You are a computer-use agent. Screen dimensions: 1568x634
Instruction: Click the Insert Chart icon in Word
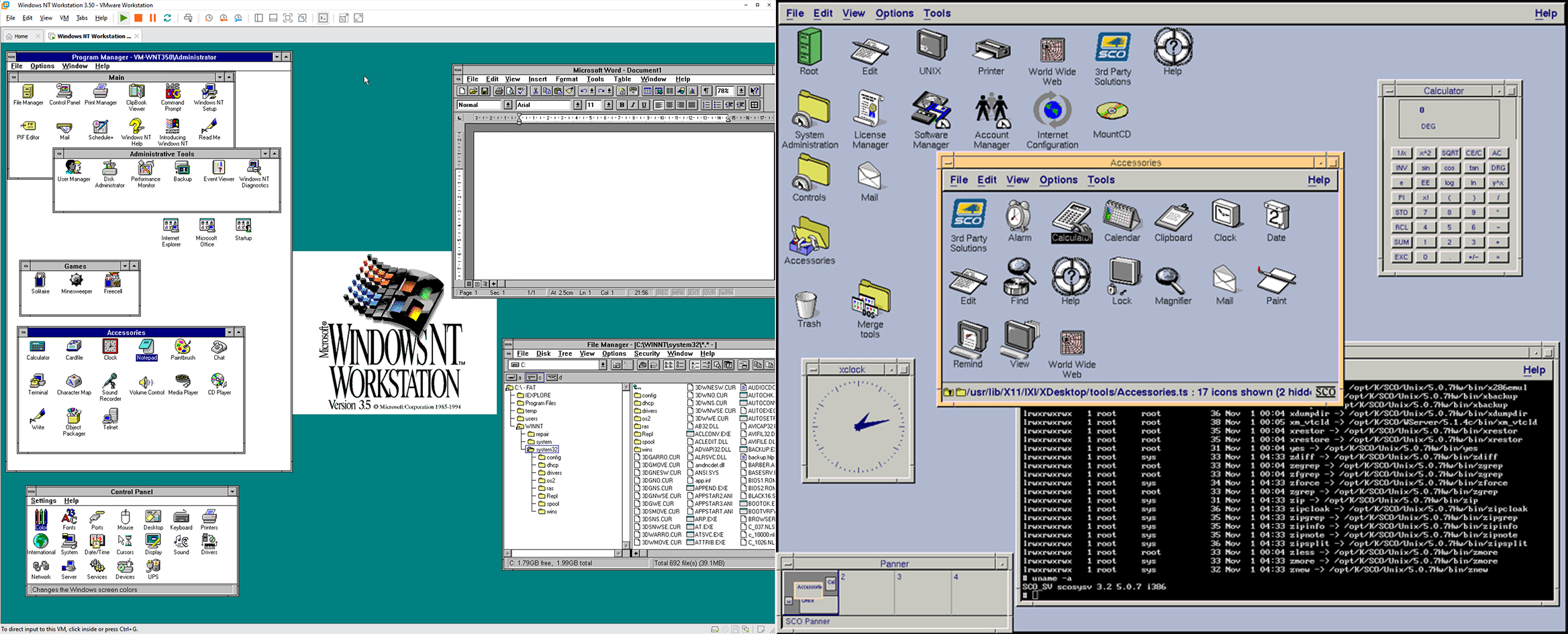coord(692,91)
